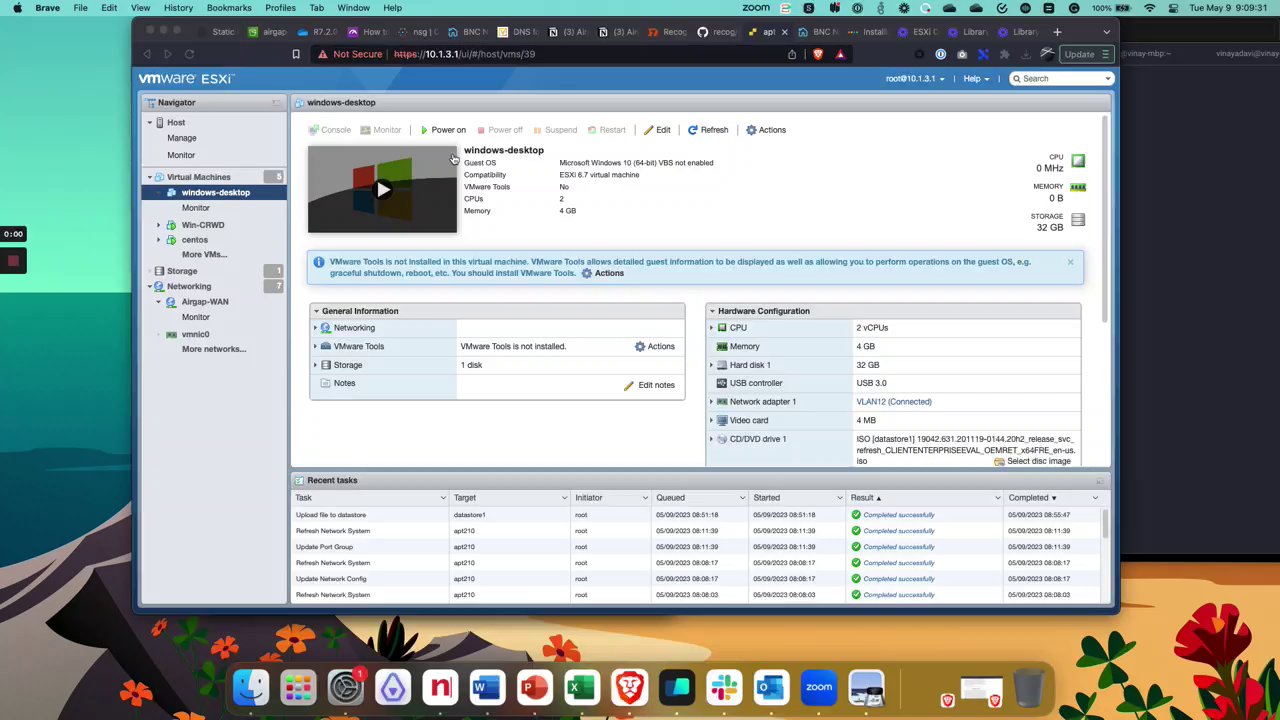Select Manage under Host

coord(181,138)
